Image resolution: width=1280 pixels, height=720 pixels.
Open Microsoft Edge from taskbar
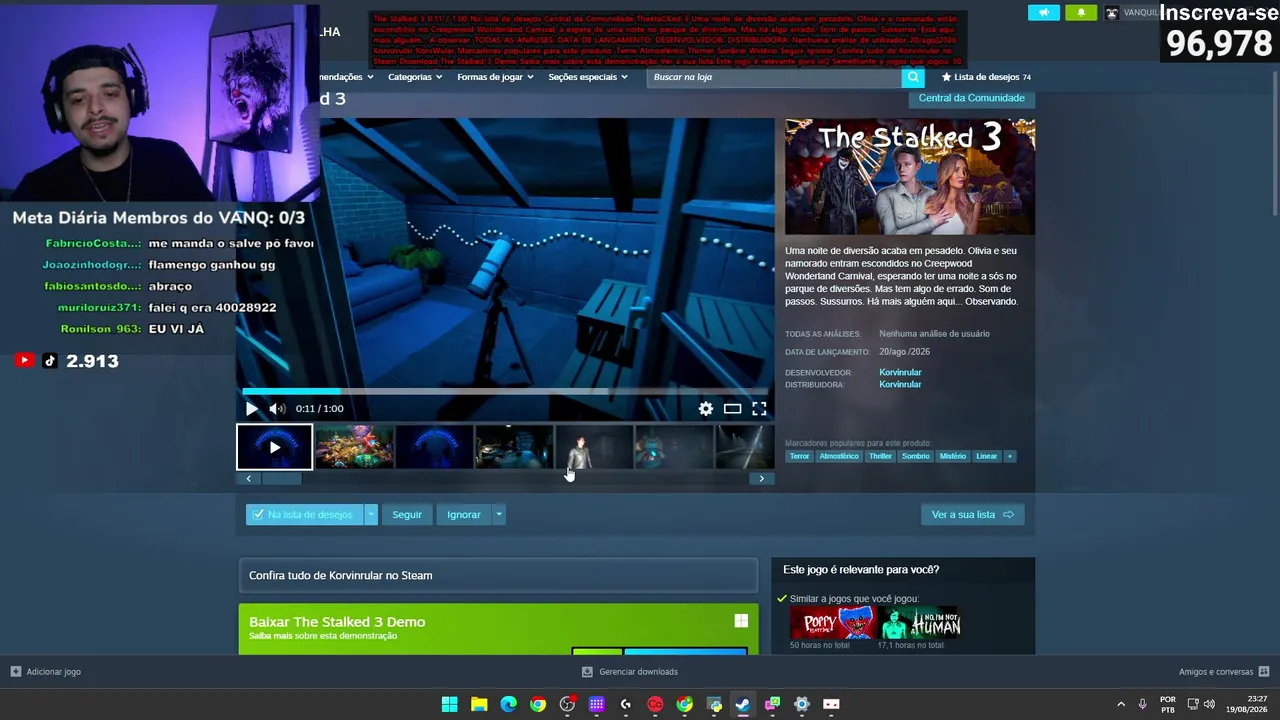508,704
